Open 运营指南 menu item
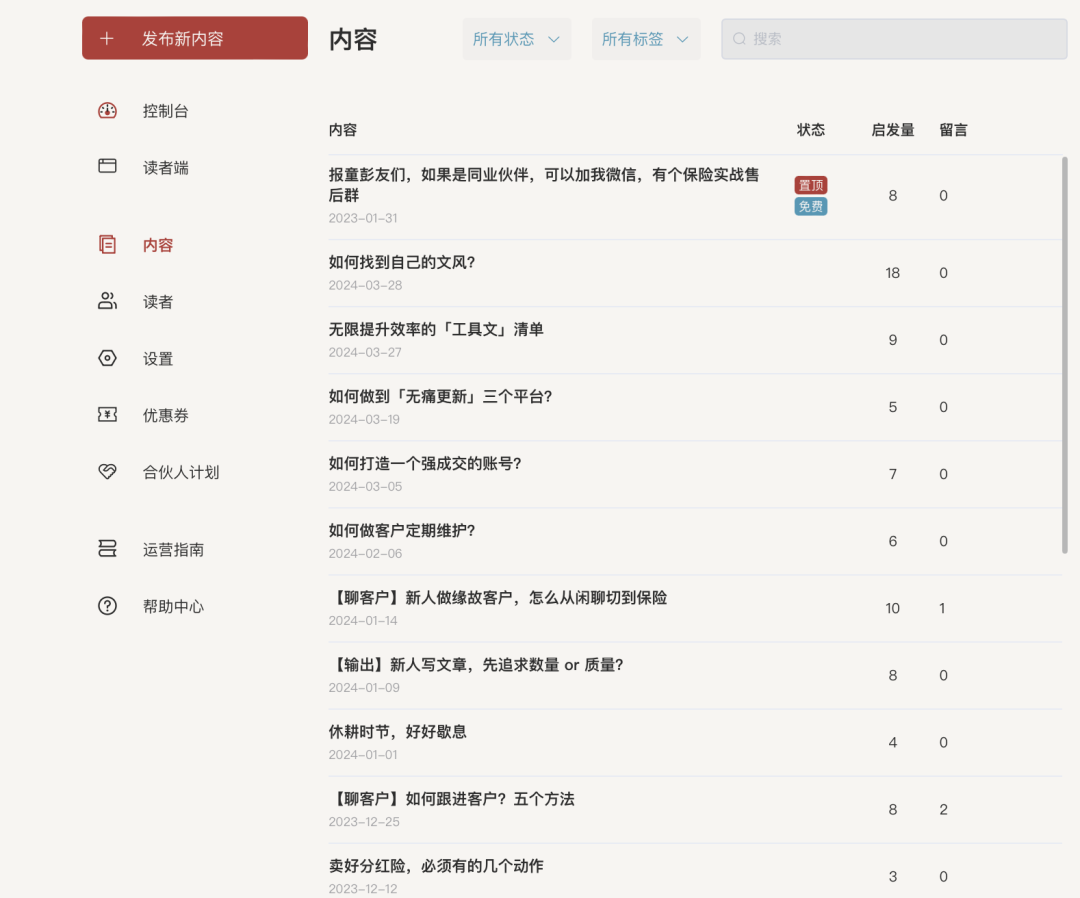 click(173, 550)
